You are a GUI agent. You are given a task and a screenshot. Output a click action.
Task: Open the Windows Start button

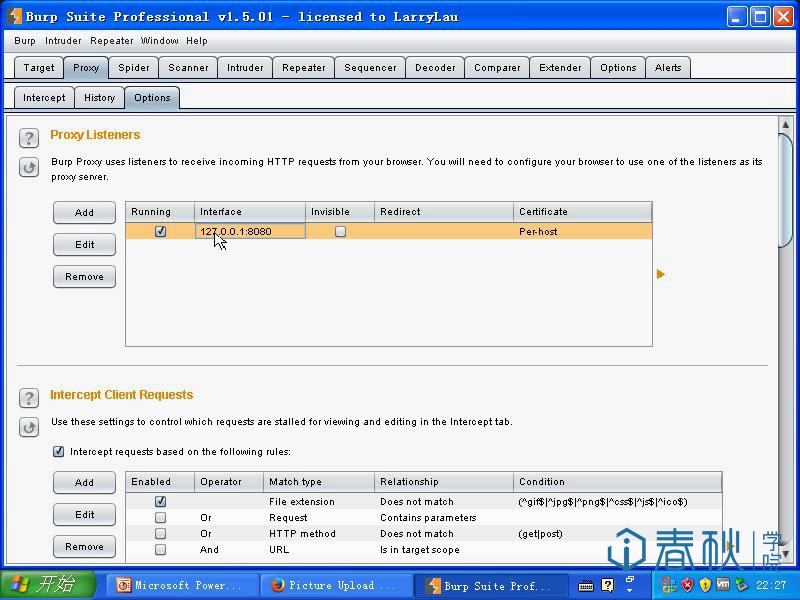(48, 585)
